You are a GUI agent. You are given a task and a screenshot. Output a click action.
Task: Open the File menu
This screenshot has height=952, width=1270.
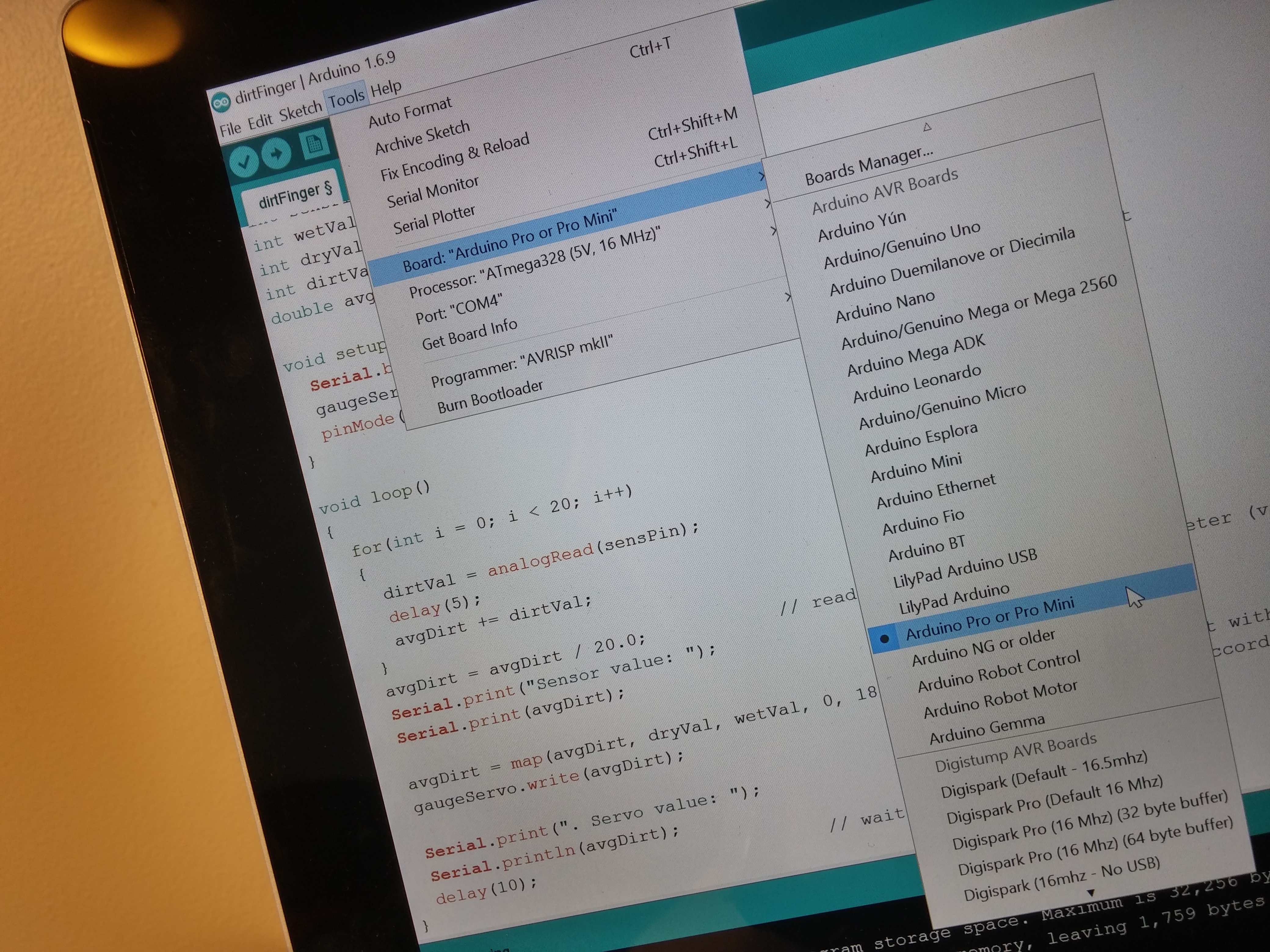point(230,128)
